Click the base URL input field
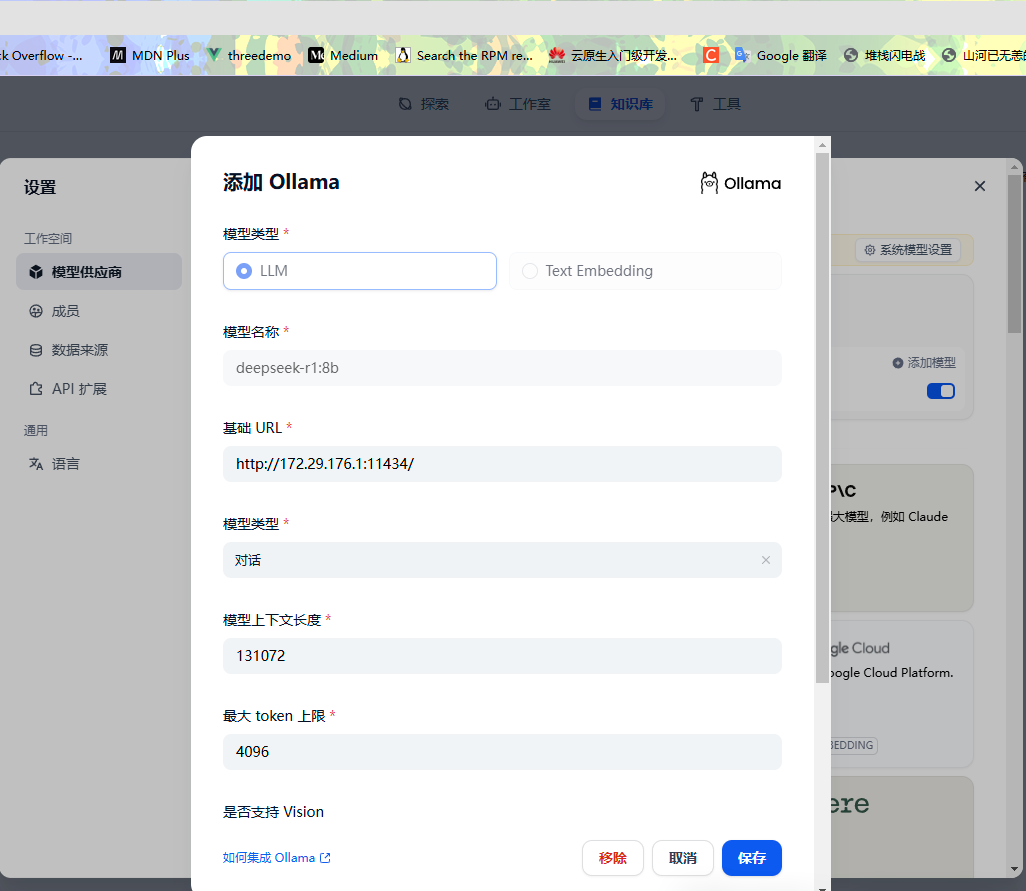This screenshot has width=1026, height=891. (x=502, y=464)
